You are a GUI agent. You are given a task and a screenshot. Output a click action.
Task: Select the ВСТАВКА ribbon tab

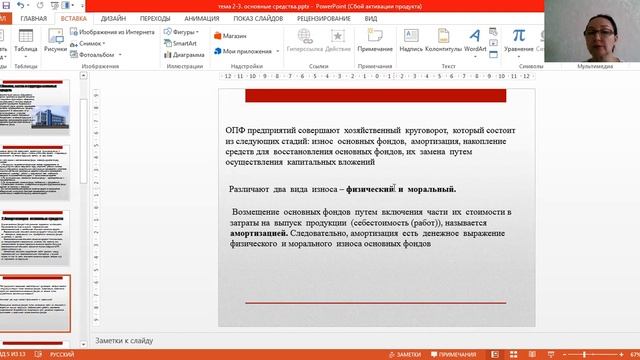[x=73, y=18]
